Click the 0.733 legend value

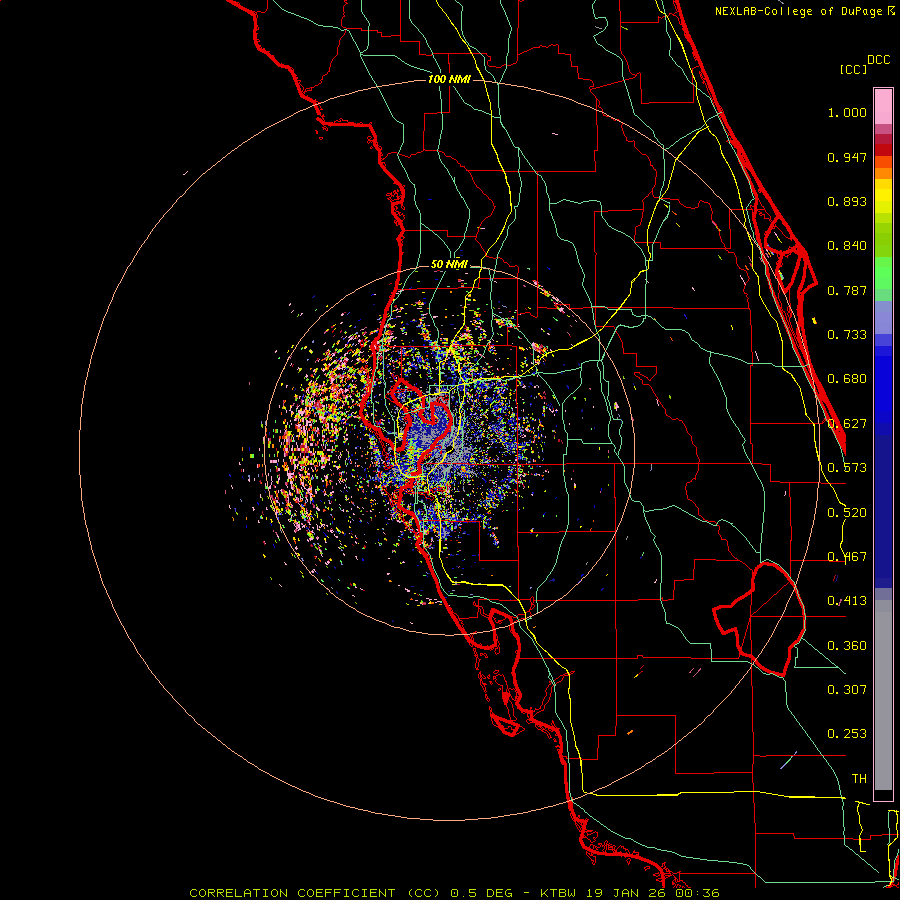847,335
